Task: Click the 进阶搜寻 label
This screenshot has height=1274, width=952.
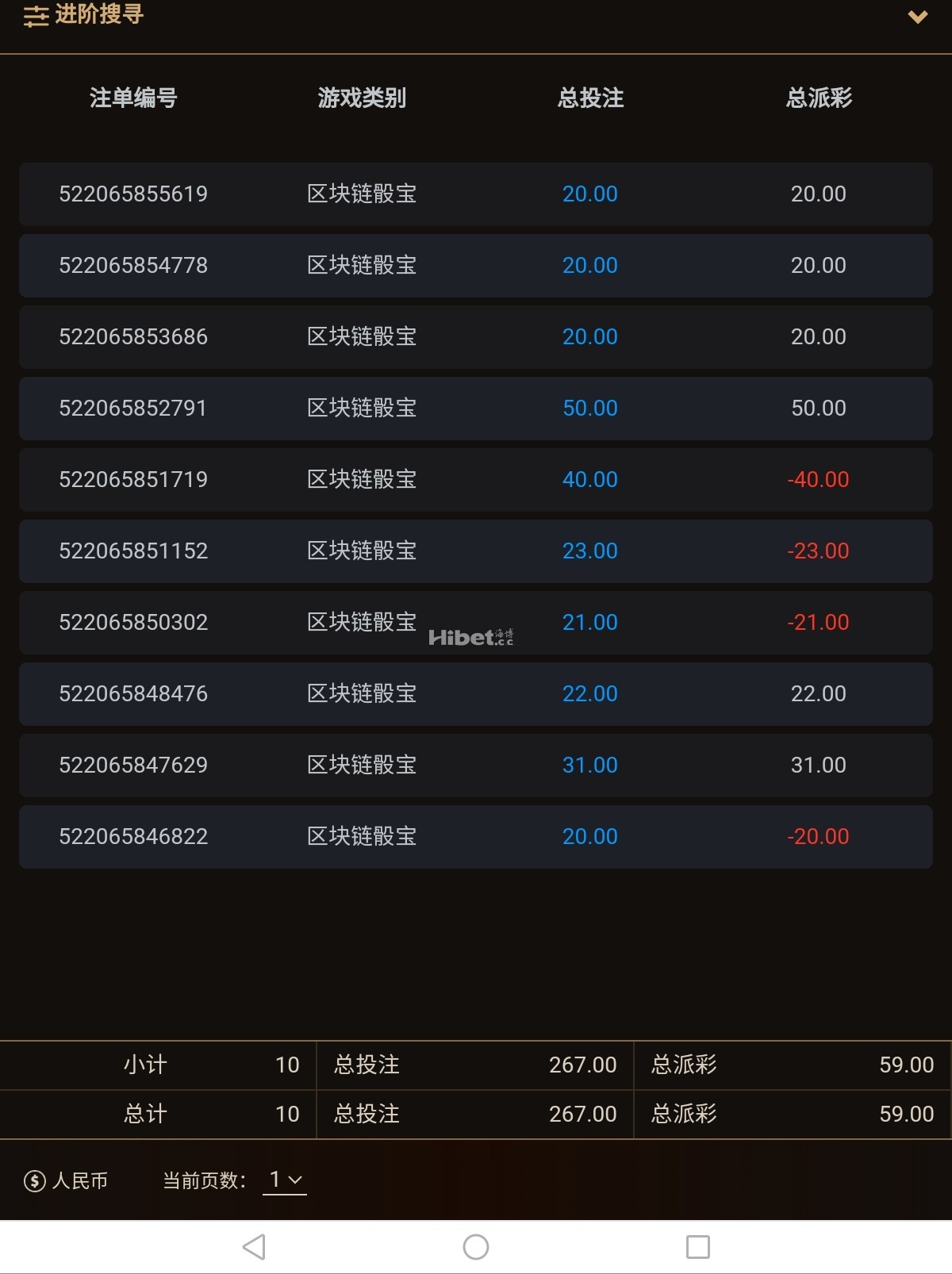Action: [99, 14]
